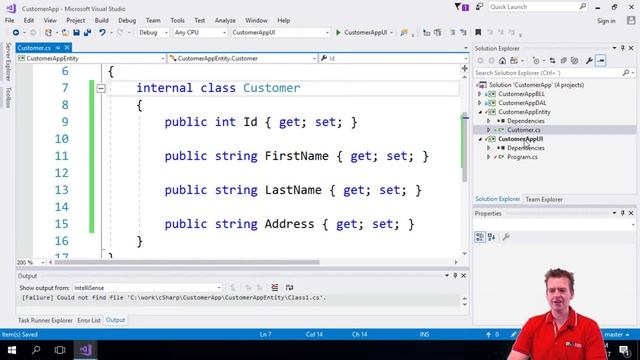Collapse the Customer class code outline
The width and height of the screenshot is (640, 360).
(x=101, y=88)
